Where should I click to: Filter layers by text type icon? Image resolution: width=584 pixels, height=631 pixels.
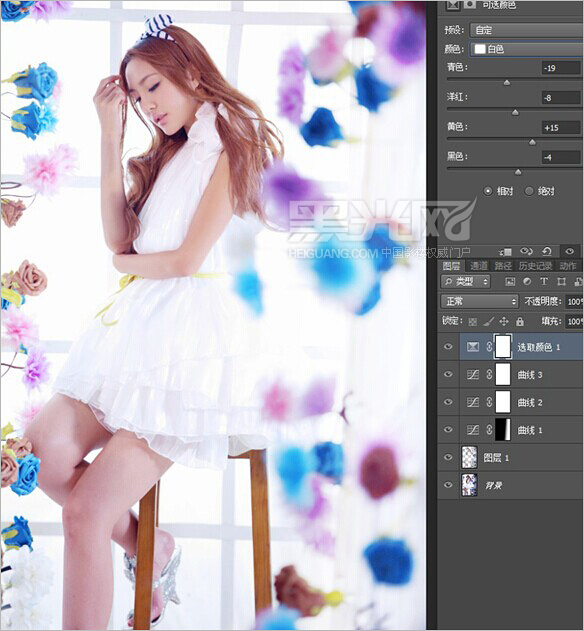(x=544, y=281)
